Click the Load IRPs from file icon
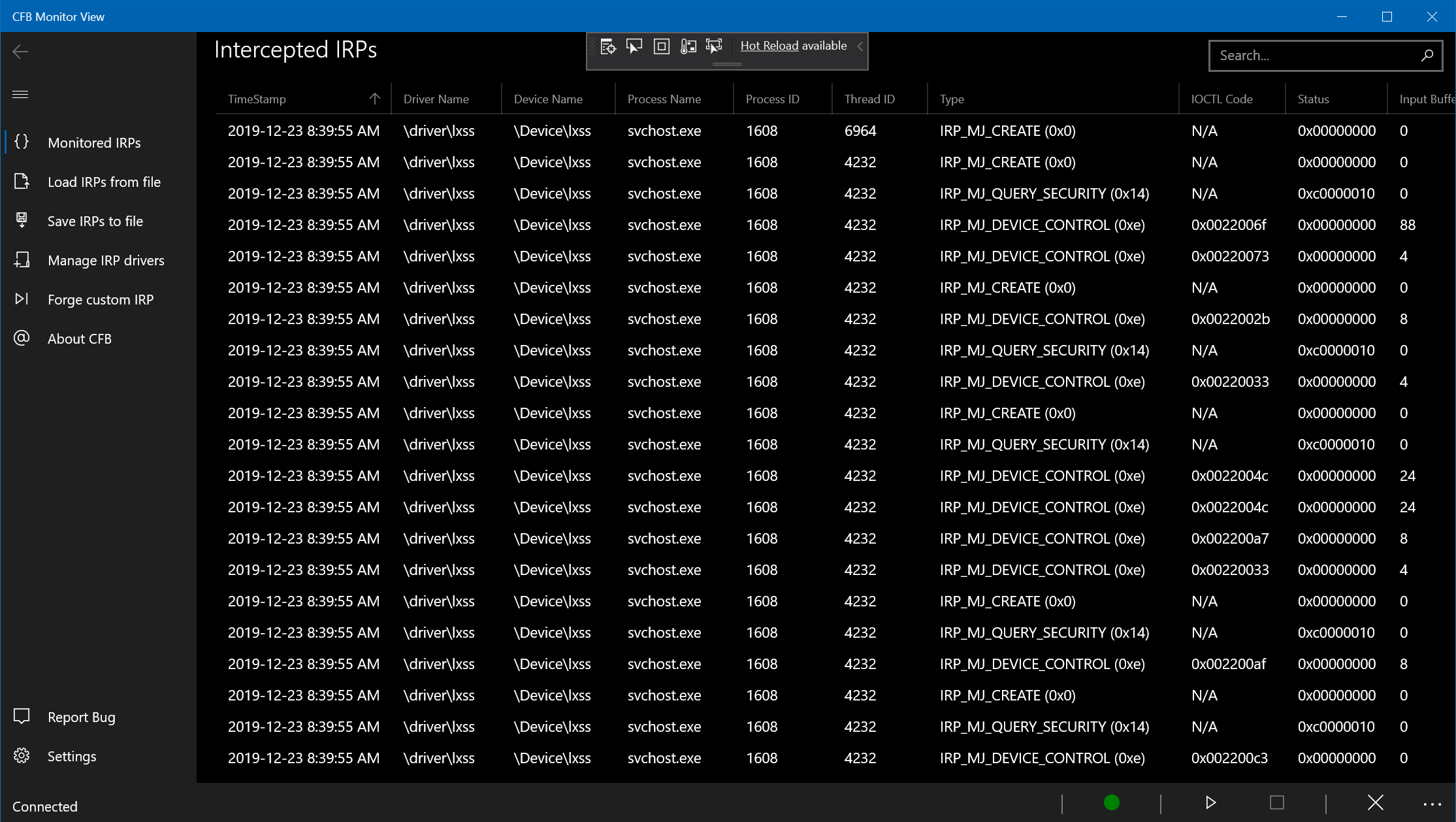1456x822 pixels. 22,182
